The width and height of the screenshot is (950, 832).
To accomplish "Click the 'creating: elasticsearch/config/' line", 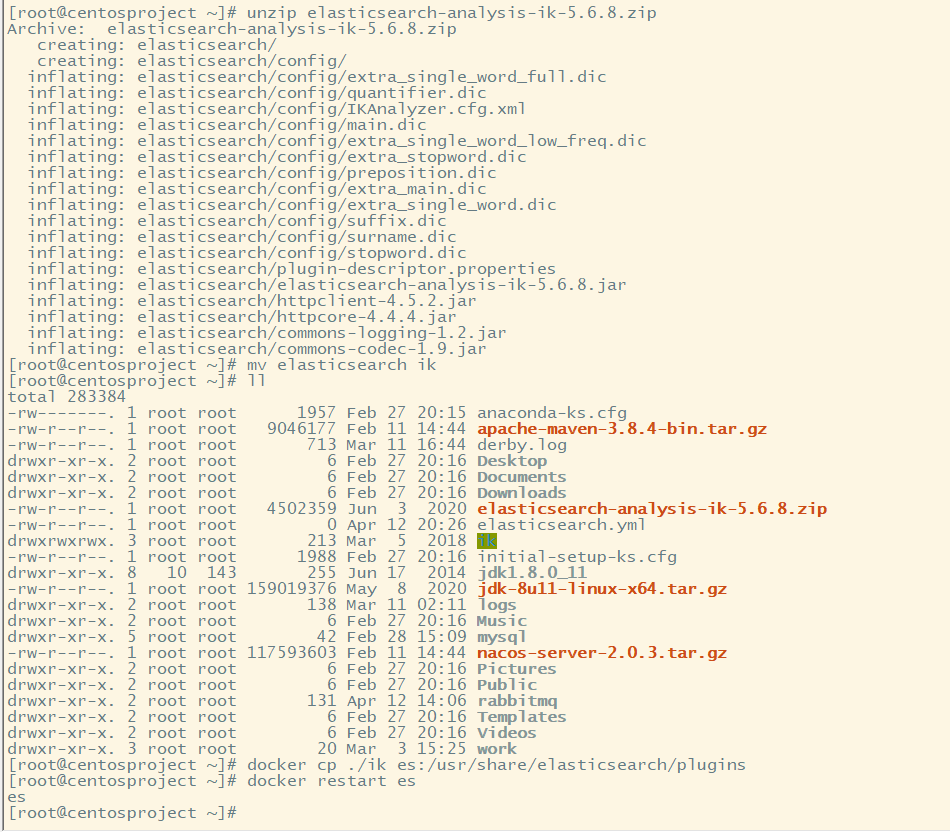I will pyautogui.click(x=191, y=61).
